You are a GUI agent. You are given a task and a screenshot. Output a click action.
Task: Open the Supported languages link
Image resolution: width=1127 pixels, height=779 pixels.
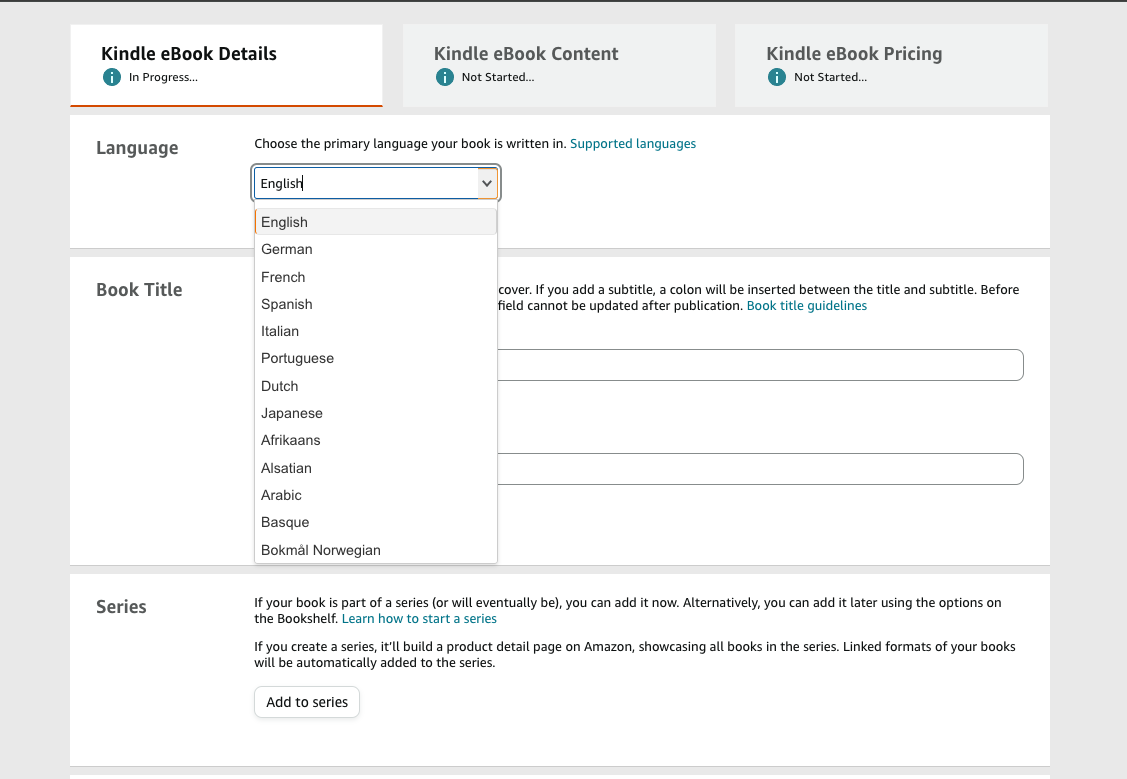coord(633,143)
